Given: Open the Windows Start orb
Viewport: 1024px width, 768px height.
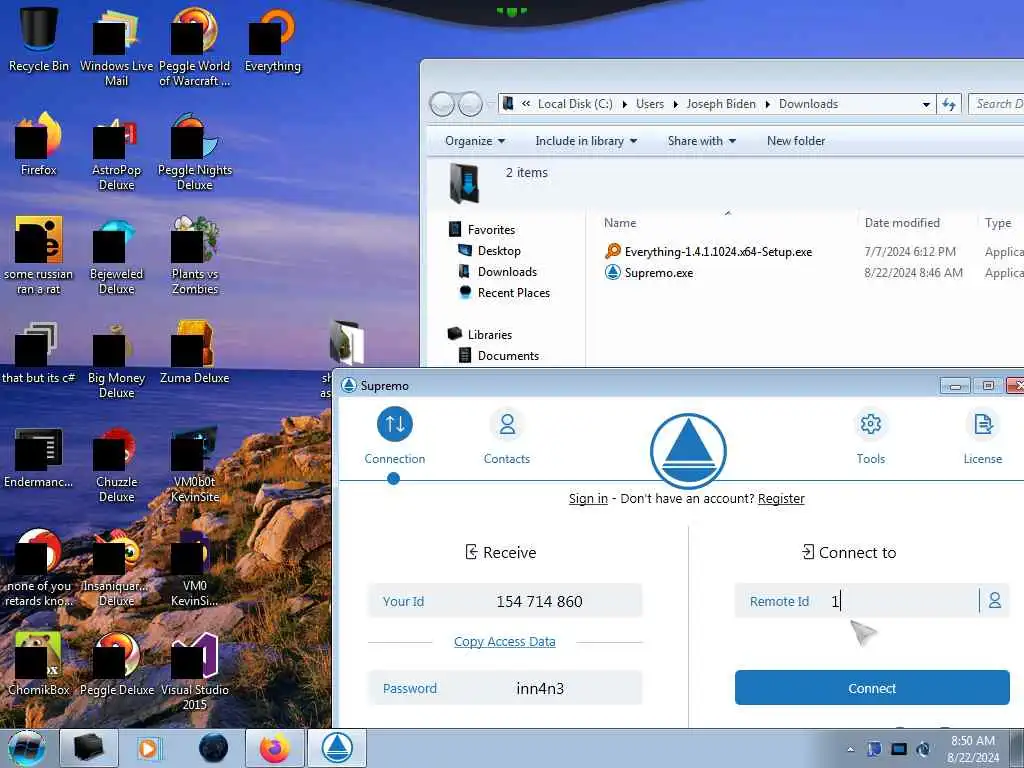Looking at the screenshot, I should click(26, 748).
